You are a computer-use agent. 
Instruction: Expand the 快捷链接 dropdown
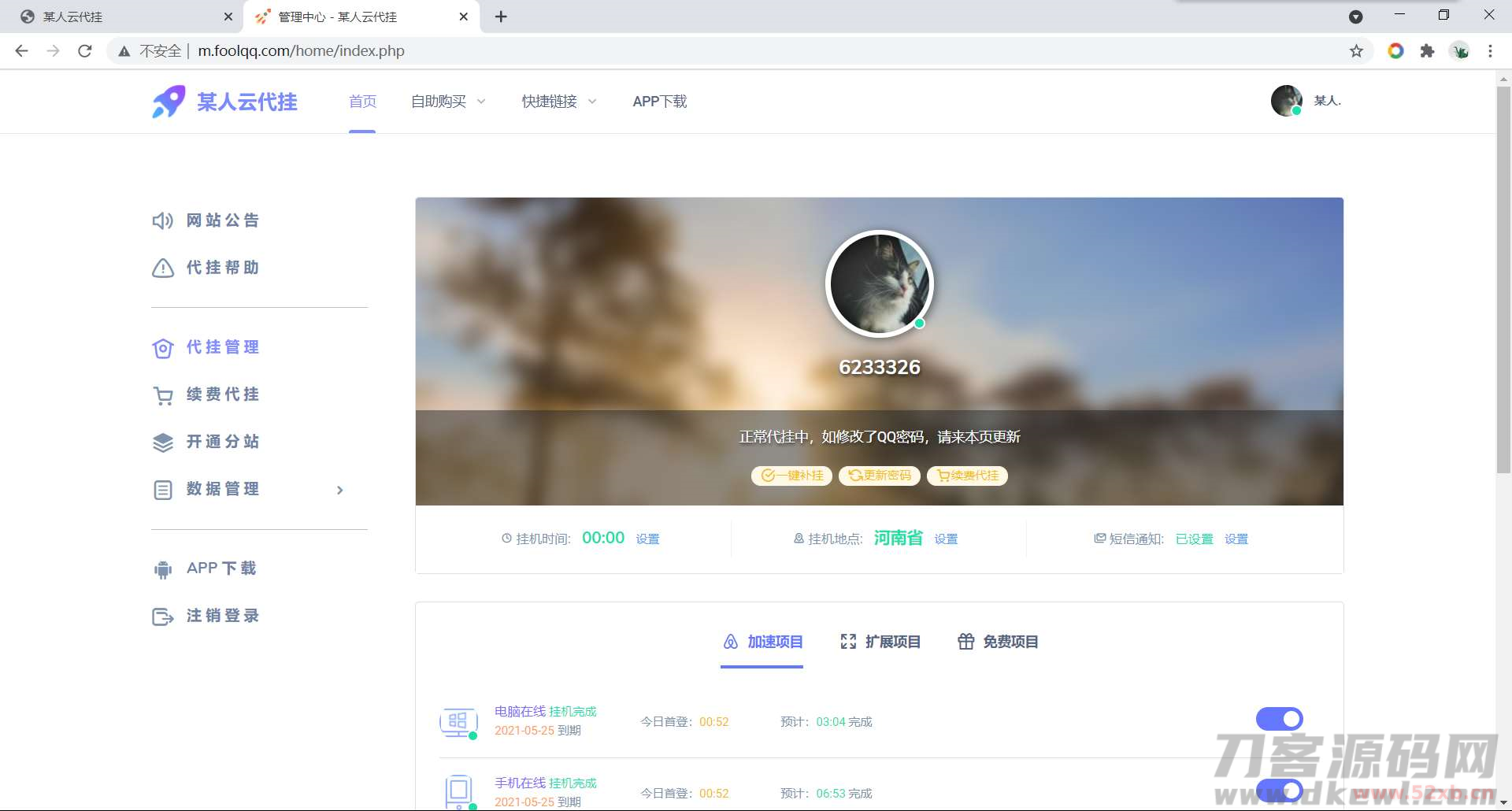[558, 101]
